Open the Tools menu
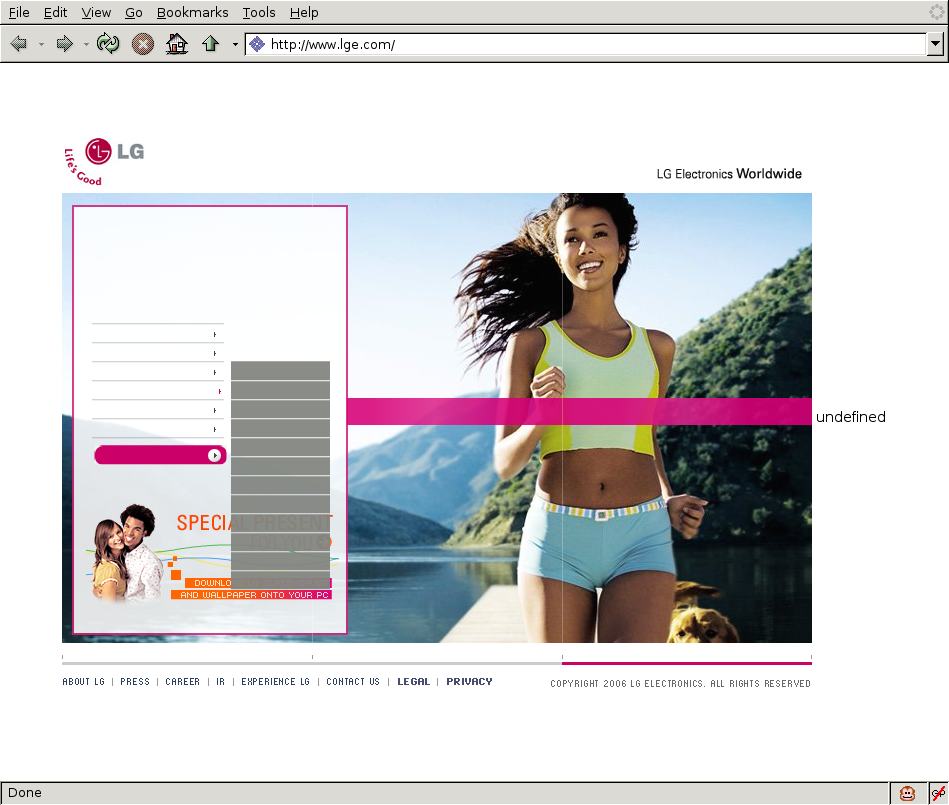949x805 pixels. (x=259, y=12)
